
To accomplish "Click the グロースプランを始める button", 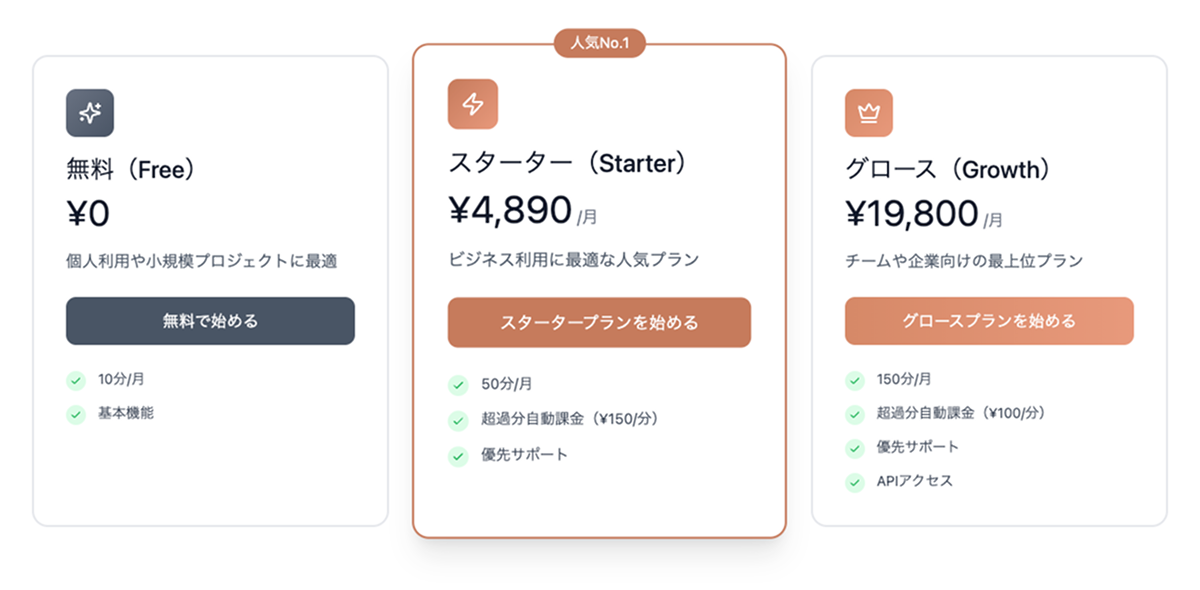I will 989,321.
